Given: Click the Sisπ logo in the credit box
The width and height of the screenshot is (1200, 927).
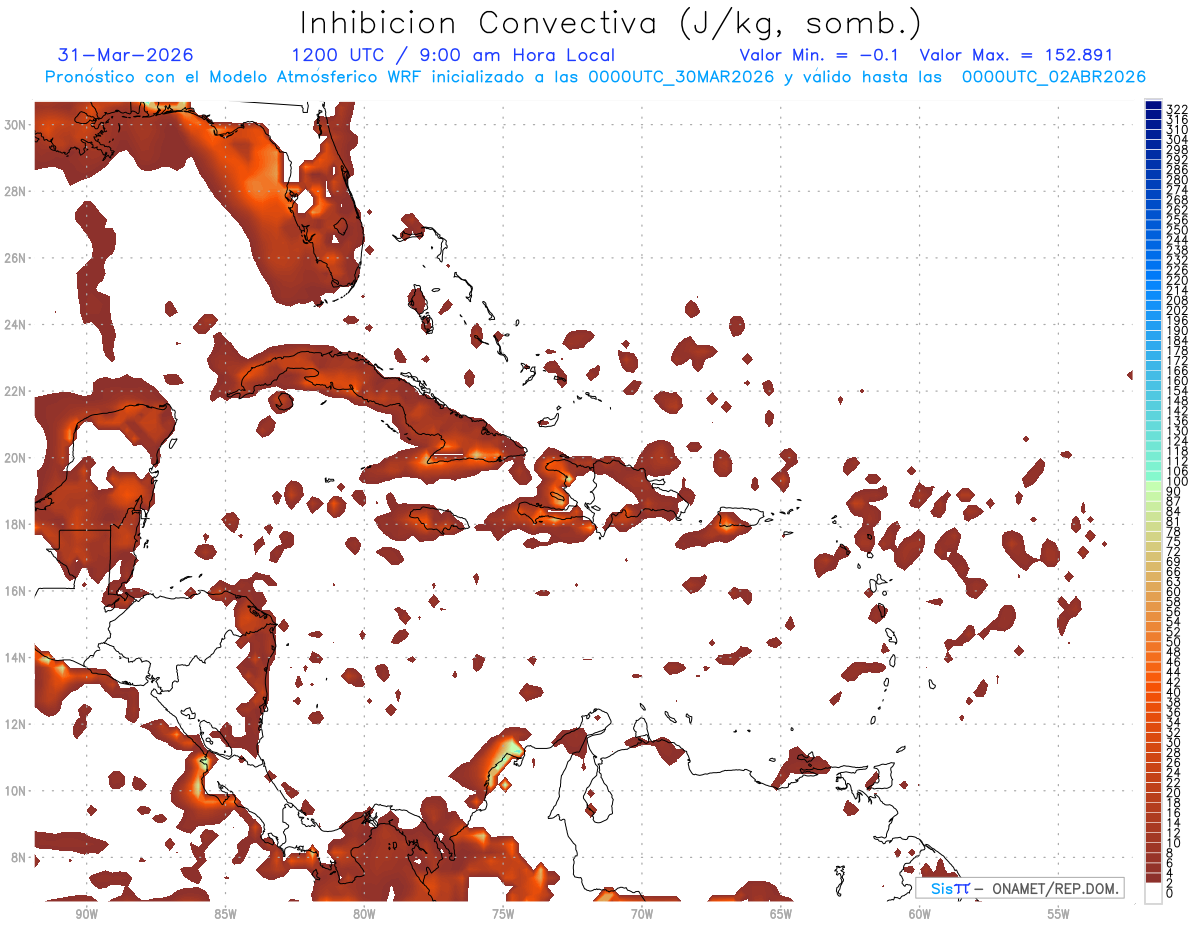Looking at the screenshot, I should [949, 888].
